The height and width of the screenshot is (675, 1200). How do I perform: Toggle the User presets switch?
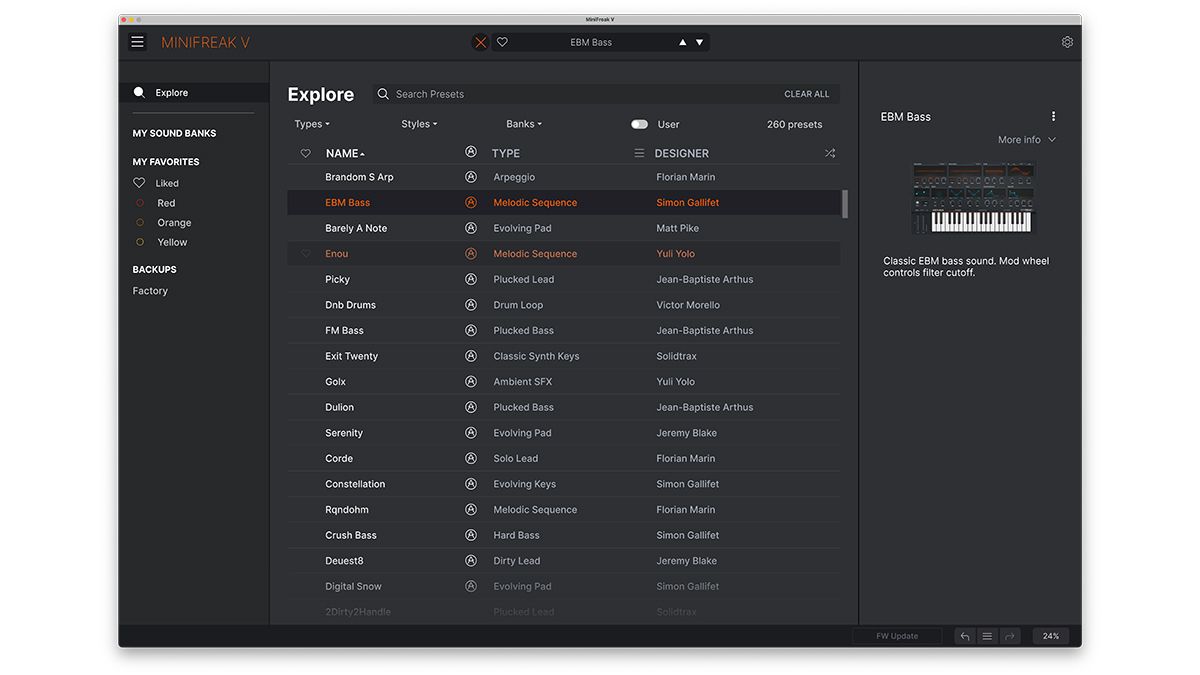coord(639,124)
